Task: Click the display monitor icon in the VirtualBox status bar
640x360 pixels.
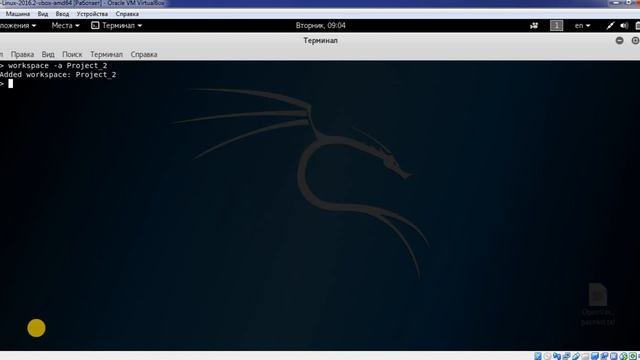Action: [x=595, y=356]
